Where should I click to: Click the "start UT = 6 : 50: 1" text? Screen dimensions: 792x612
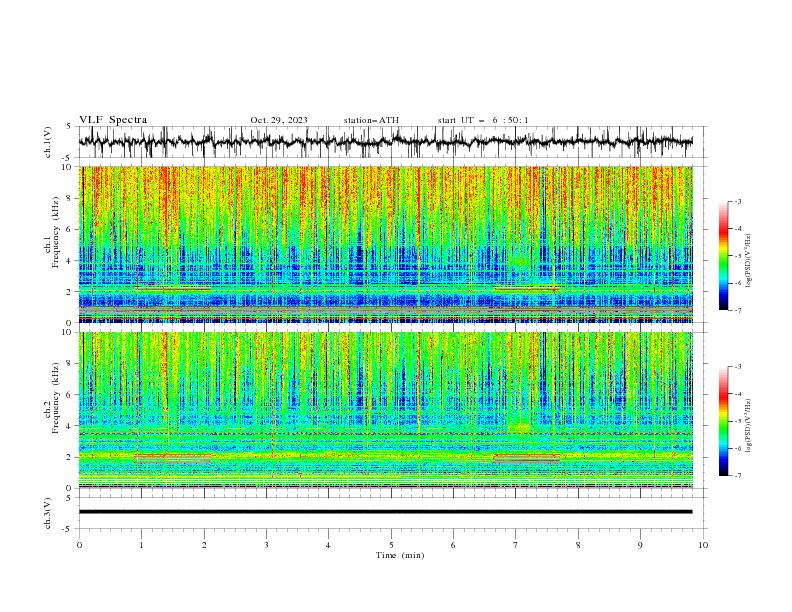(x=483, y=120)
